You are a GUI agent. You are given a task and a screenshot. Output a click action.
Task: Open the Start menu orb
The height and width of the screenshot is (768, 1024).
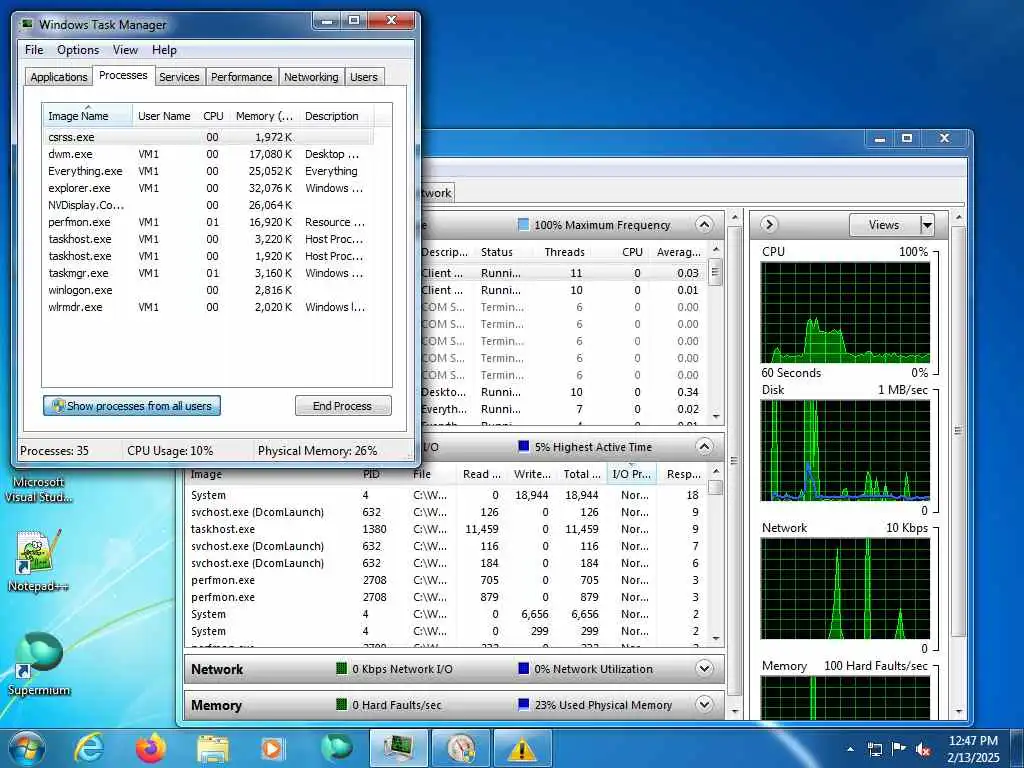pos(26,748)
